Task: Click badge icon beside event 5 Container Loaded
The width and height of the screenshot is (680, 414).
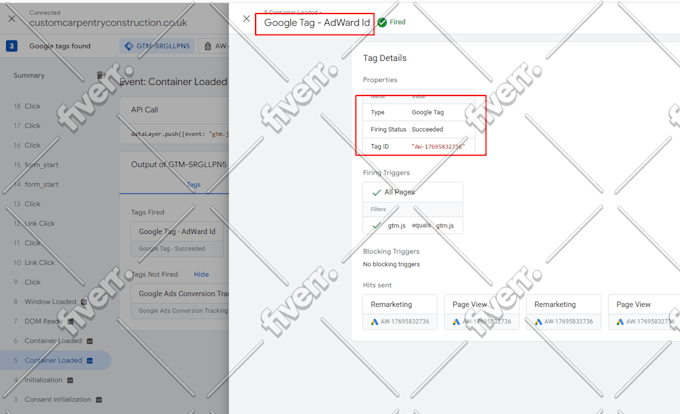Action: (x=90, y=361)
